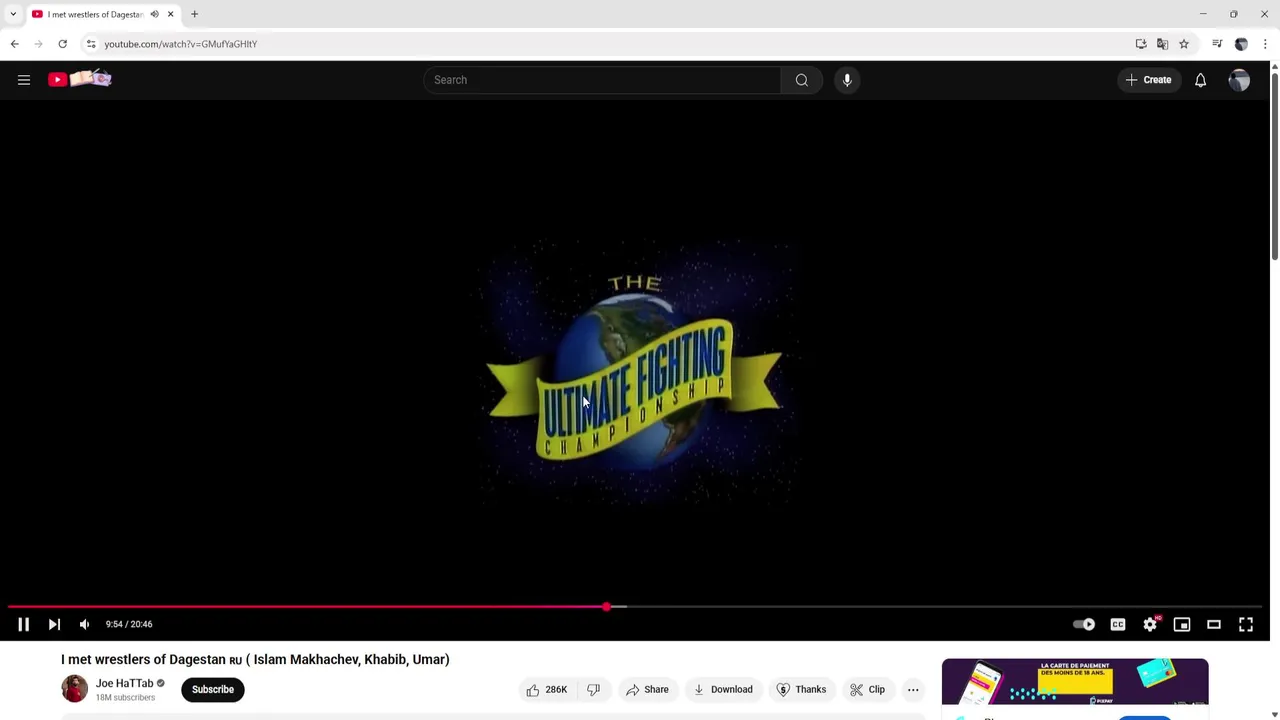This screenshot has height=720, width=1280.
Task: Select the 'I met wrestlers of Dagestan' tab
Action: tap(95, 14)
